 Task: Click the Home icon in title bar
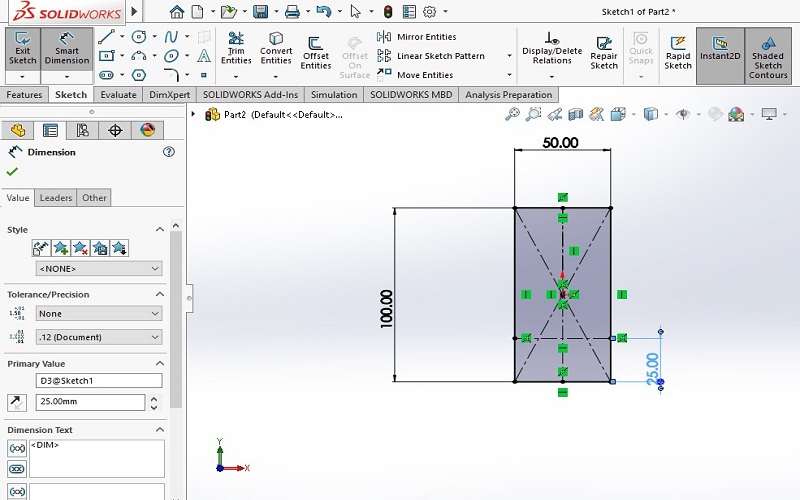[x=177, y=11]
